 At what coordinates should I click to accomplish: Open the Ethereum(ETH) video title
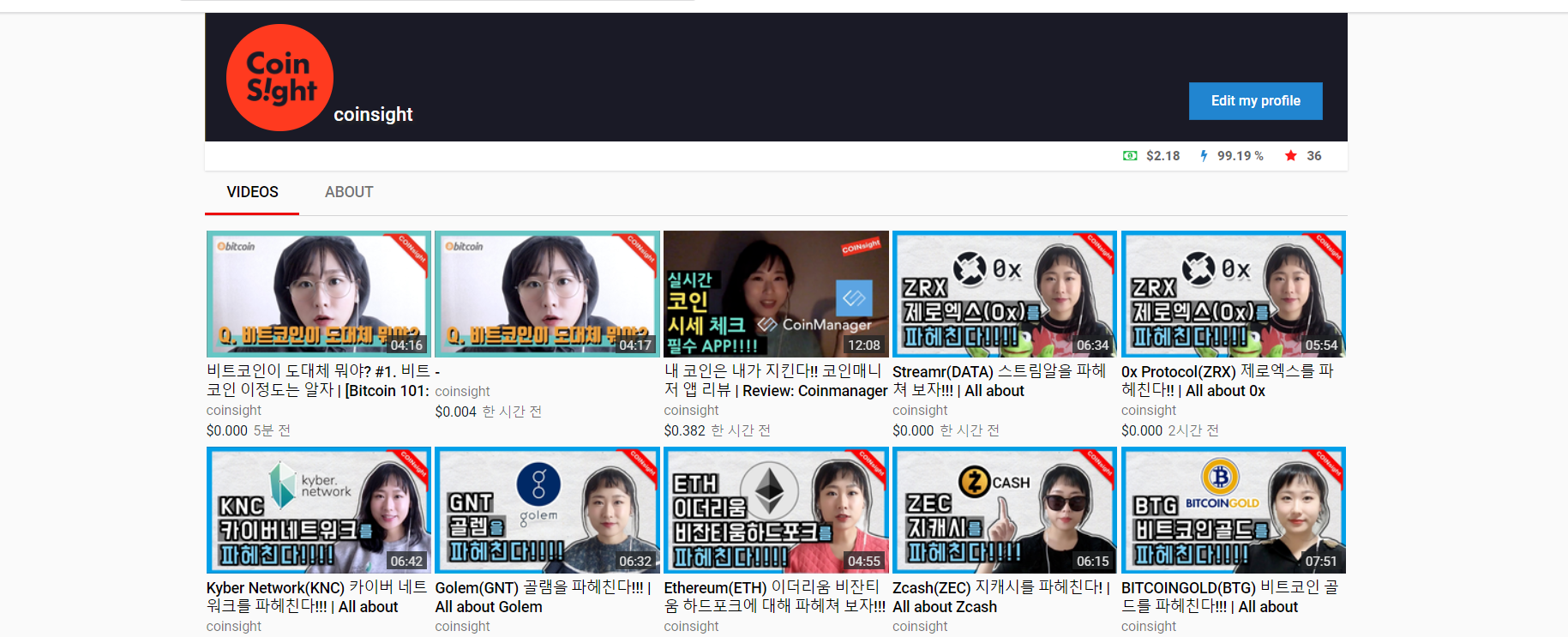775,597
